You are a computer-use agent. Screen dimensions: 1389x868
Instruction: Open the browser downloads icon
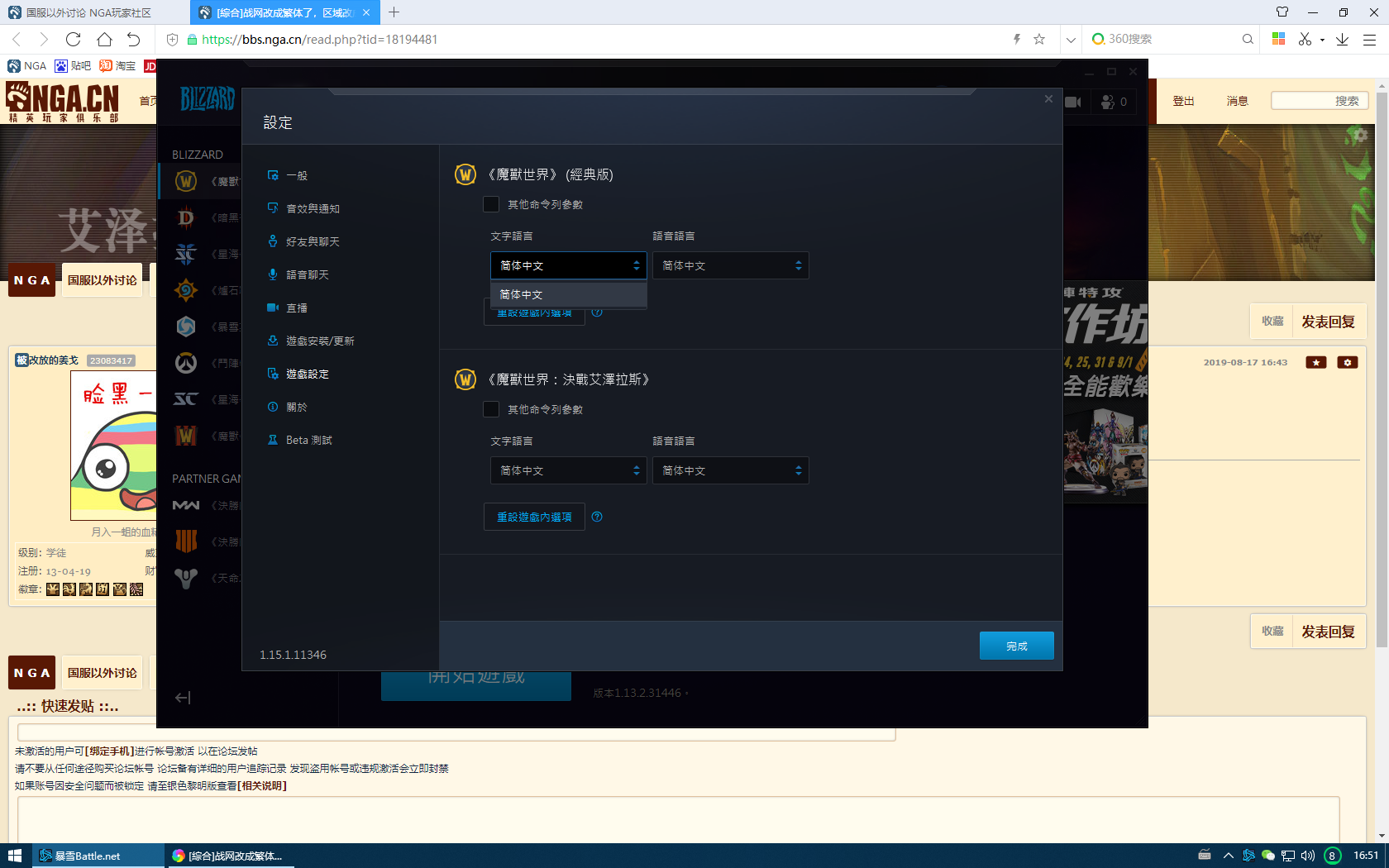pyautogui.click(x=1343, y=39)
